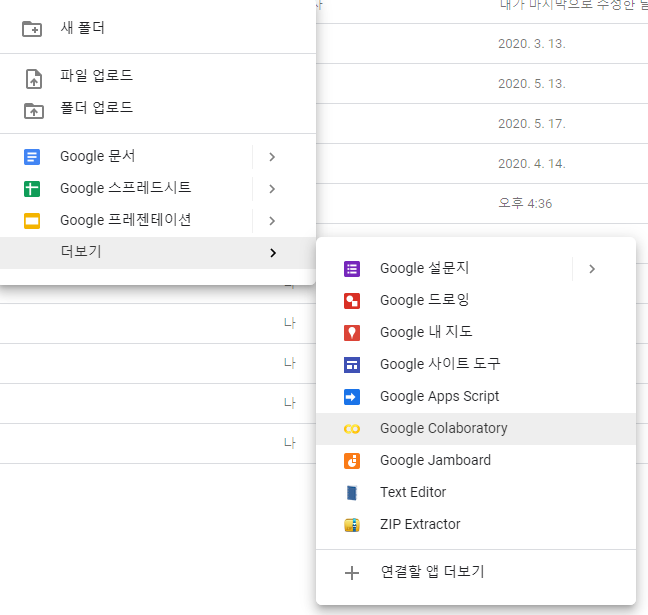Click the 2020. 3. 13. date row

(x=531, y=44)
